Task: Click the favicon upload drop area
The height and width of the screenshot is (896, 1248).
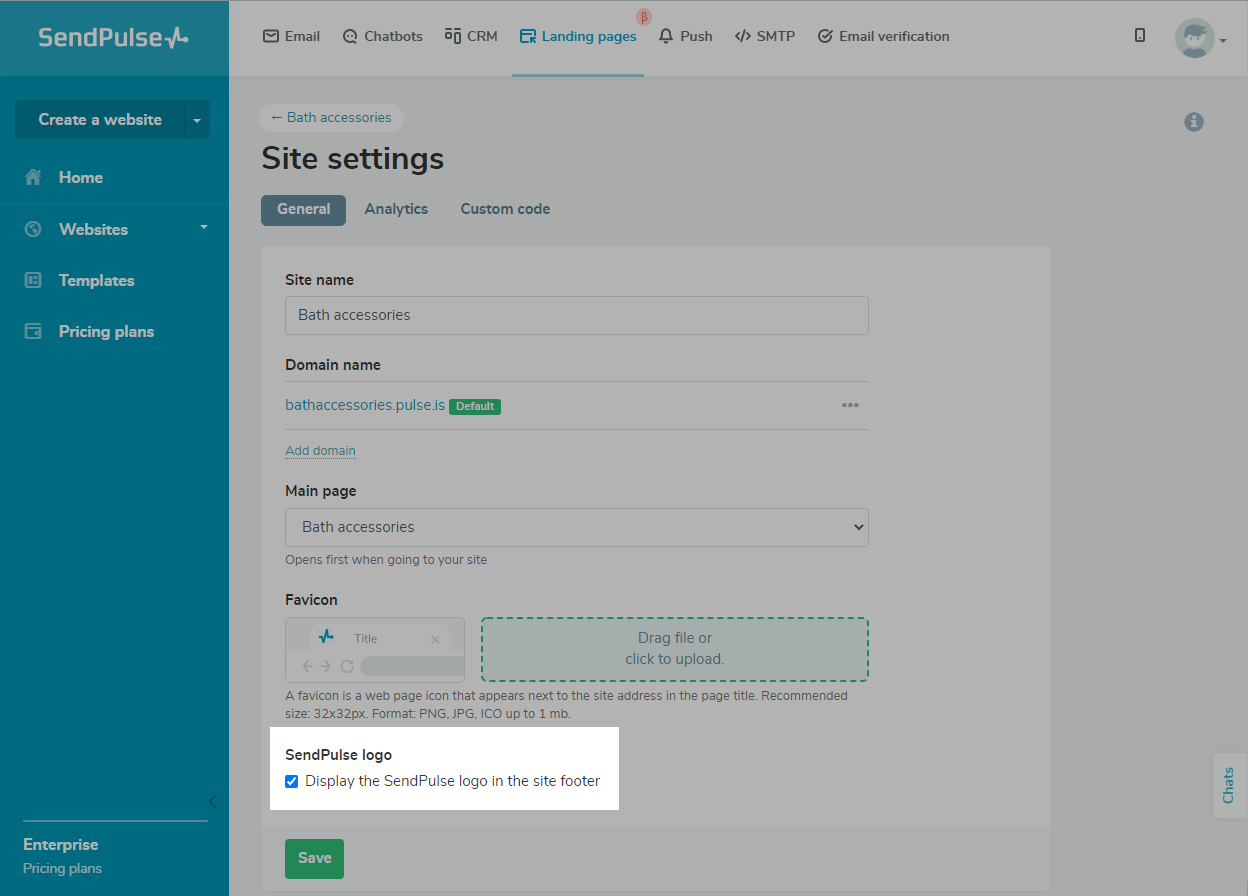Action: [x=675, y=649]
